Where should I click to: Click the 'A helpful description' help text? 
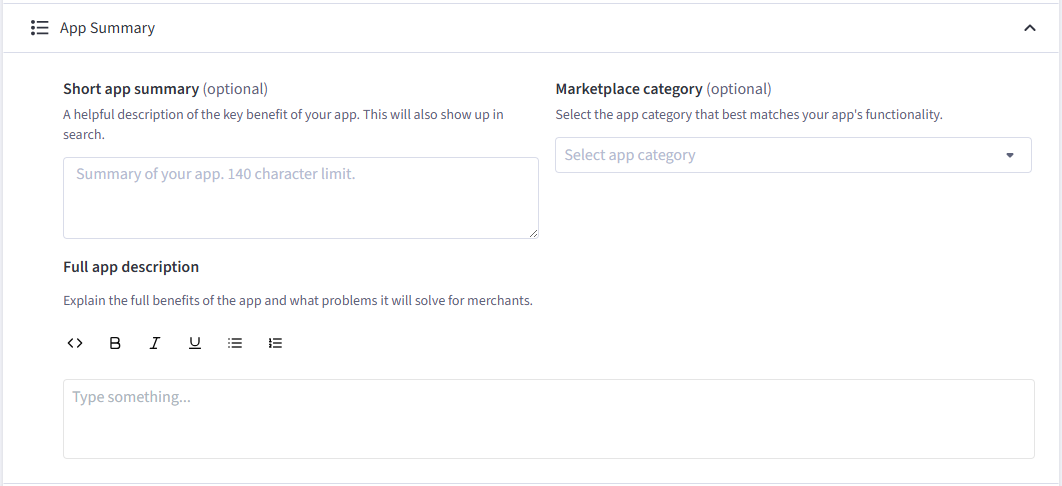pos(283,125)
